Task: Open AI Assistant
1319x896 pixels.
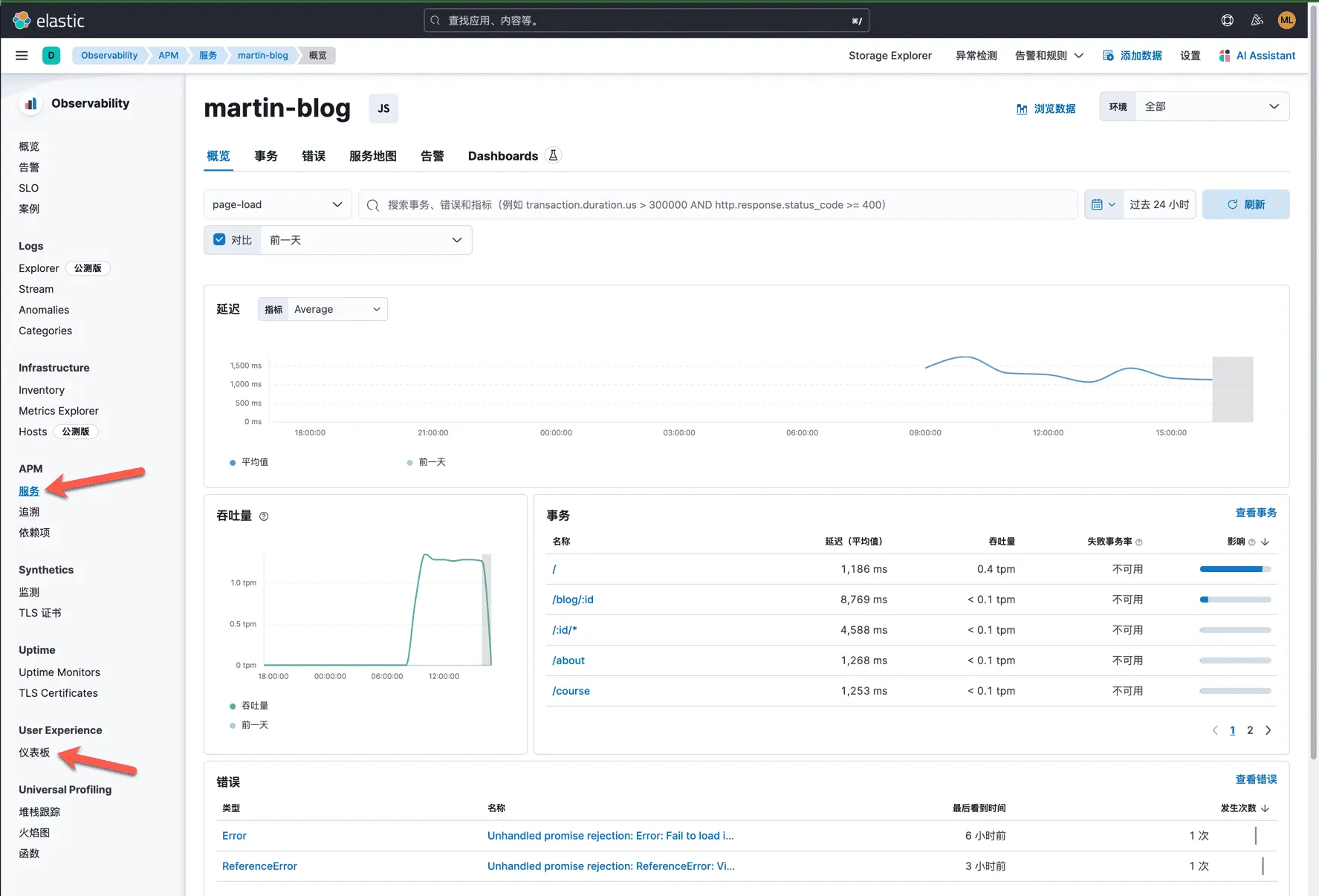Action: tap(1257, 55)
